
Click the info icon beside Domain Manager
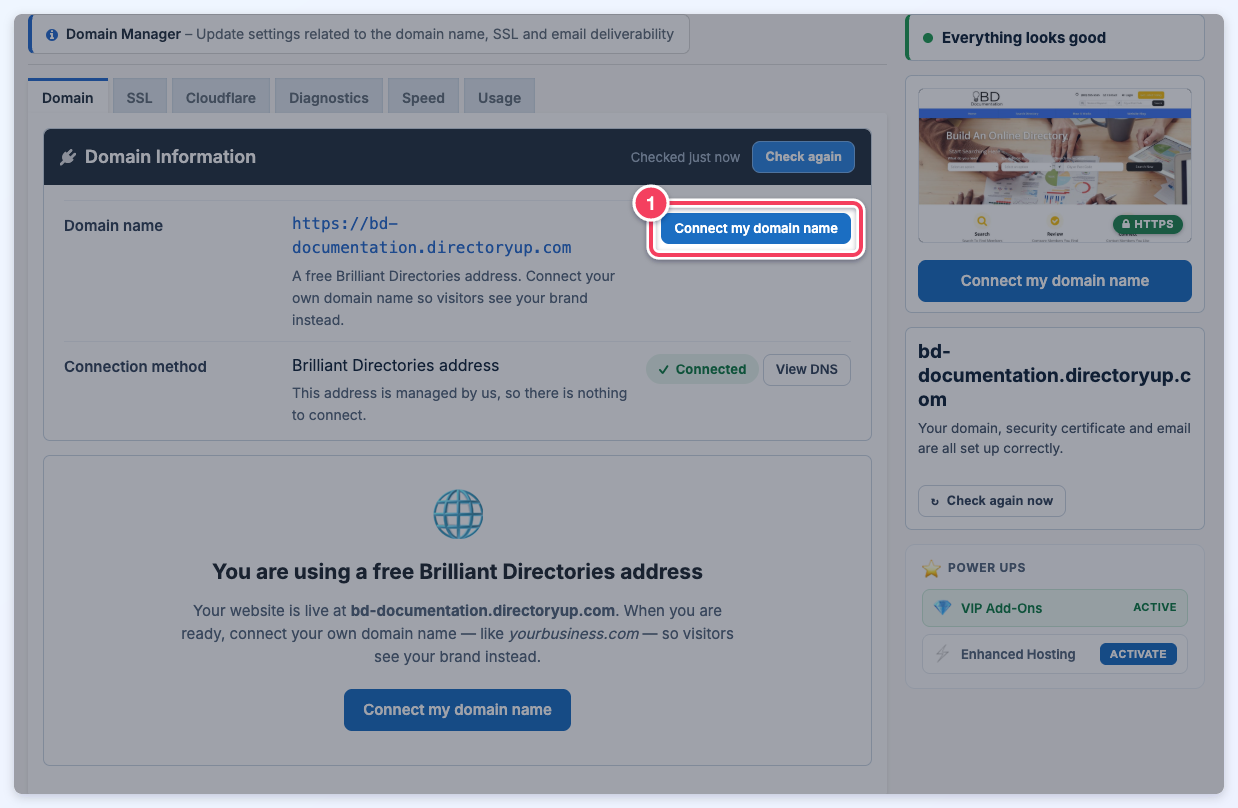(52, 34)
